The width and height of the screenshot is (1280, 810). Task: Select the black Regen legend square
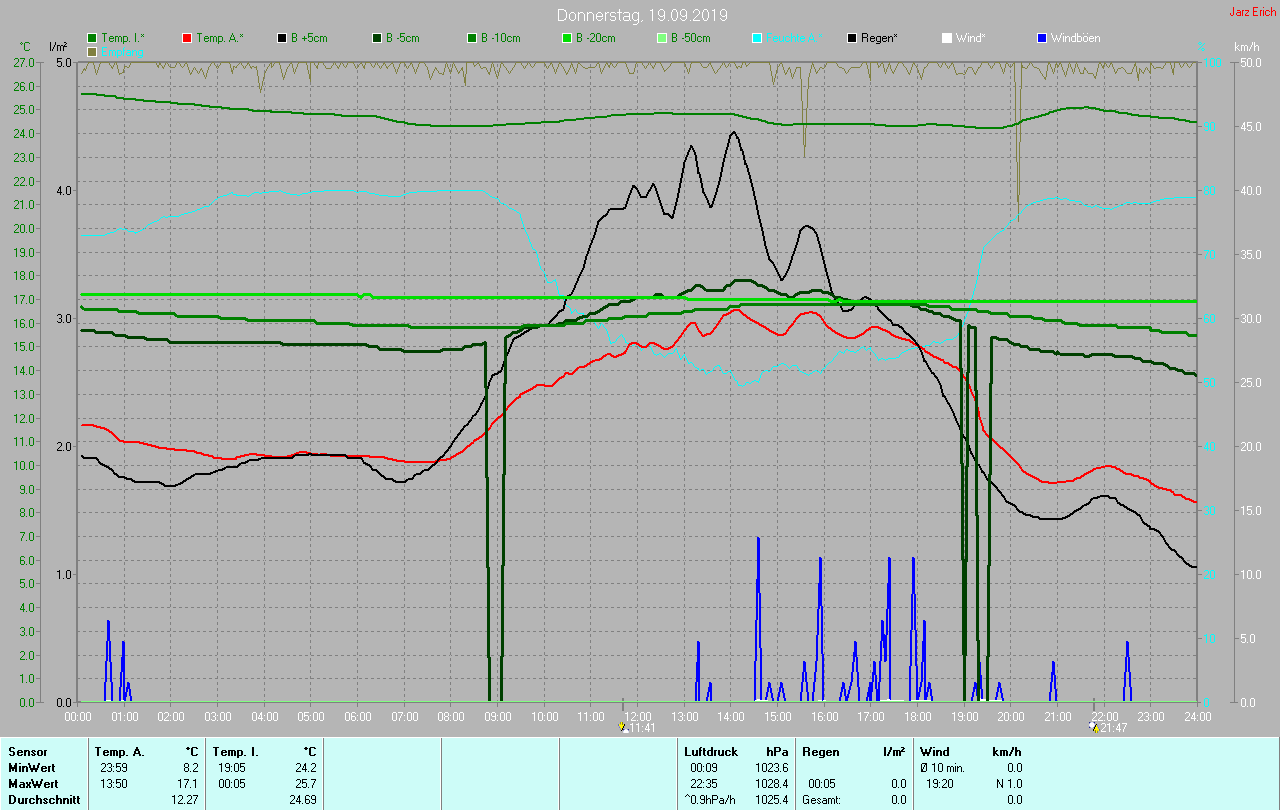click(x=852, y=38)
